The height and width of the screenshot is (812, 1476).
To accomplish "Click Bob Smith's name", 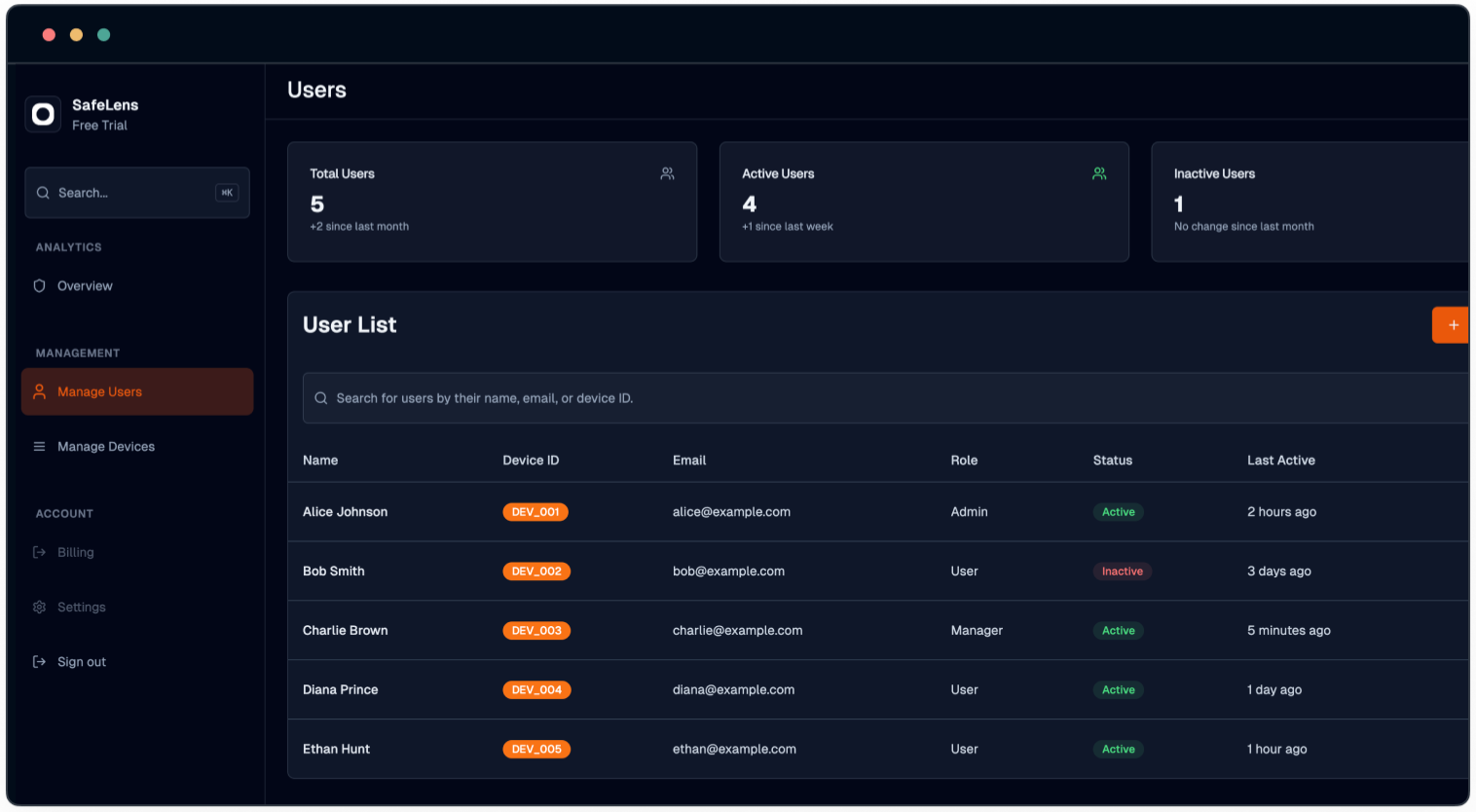I will pyautogui.click(x=334, y=572).
